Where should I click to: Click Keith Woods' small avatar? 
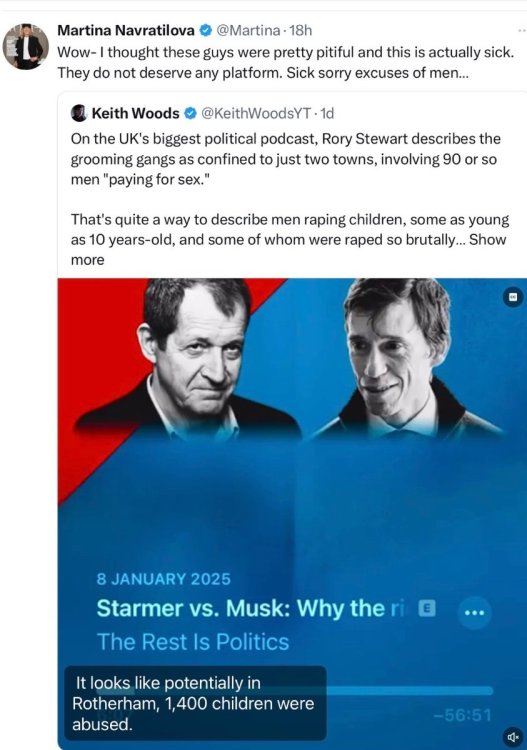79,113
